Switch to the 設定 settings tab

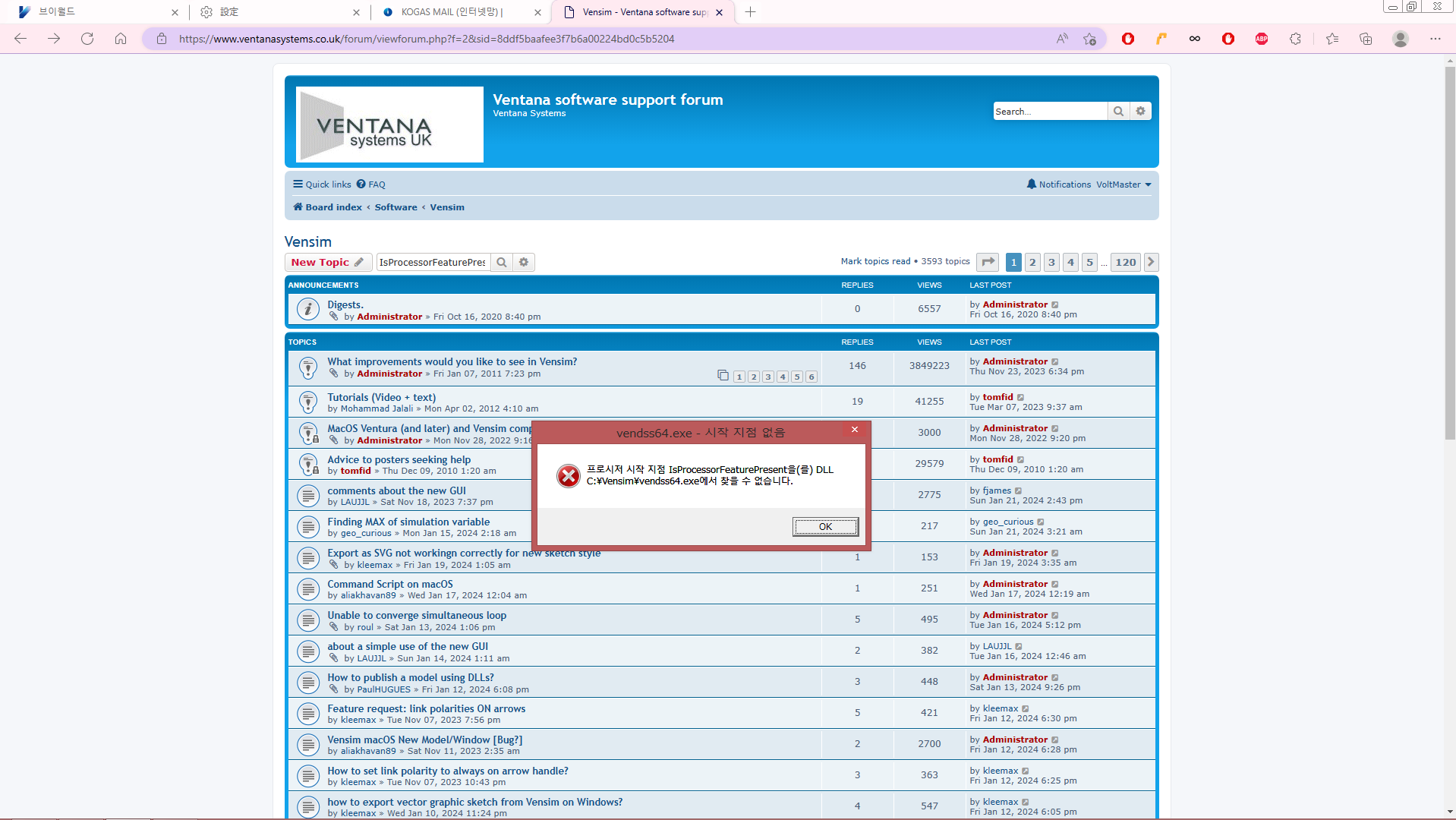(278, 12)
